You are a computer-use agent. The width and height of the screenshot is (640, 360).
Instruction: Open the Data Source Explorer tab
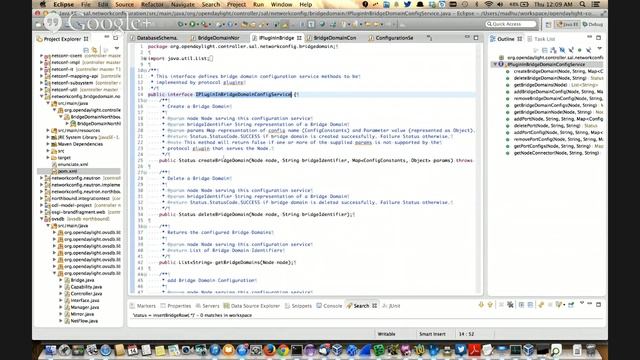pos(252,306)
